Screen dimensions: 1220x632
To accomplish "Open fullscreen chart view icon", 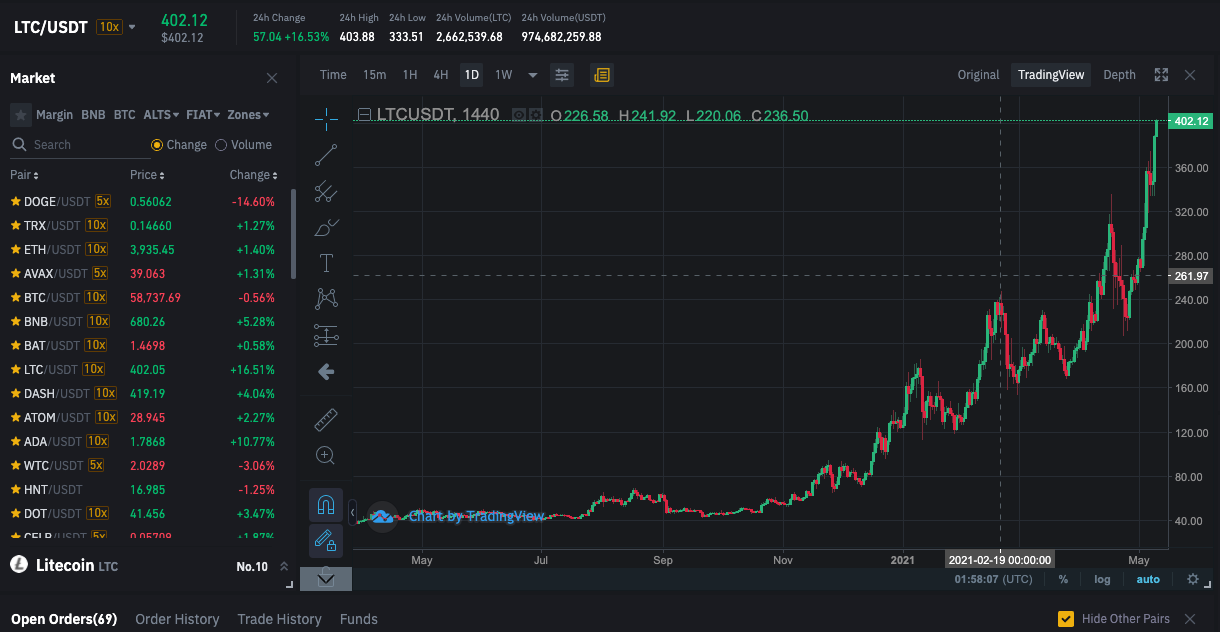I will [1161, 75].
